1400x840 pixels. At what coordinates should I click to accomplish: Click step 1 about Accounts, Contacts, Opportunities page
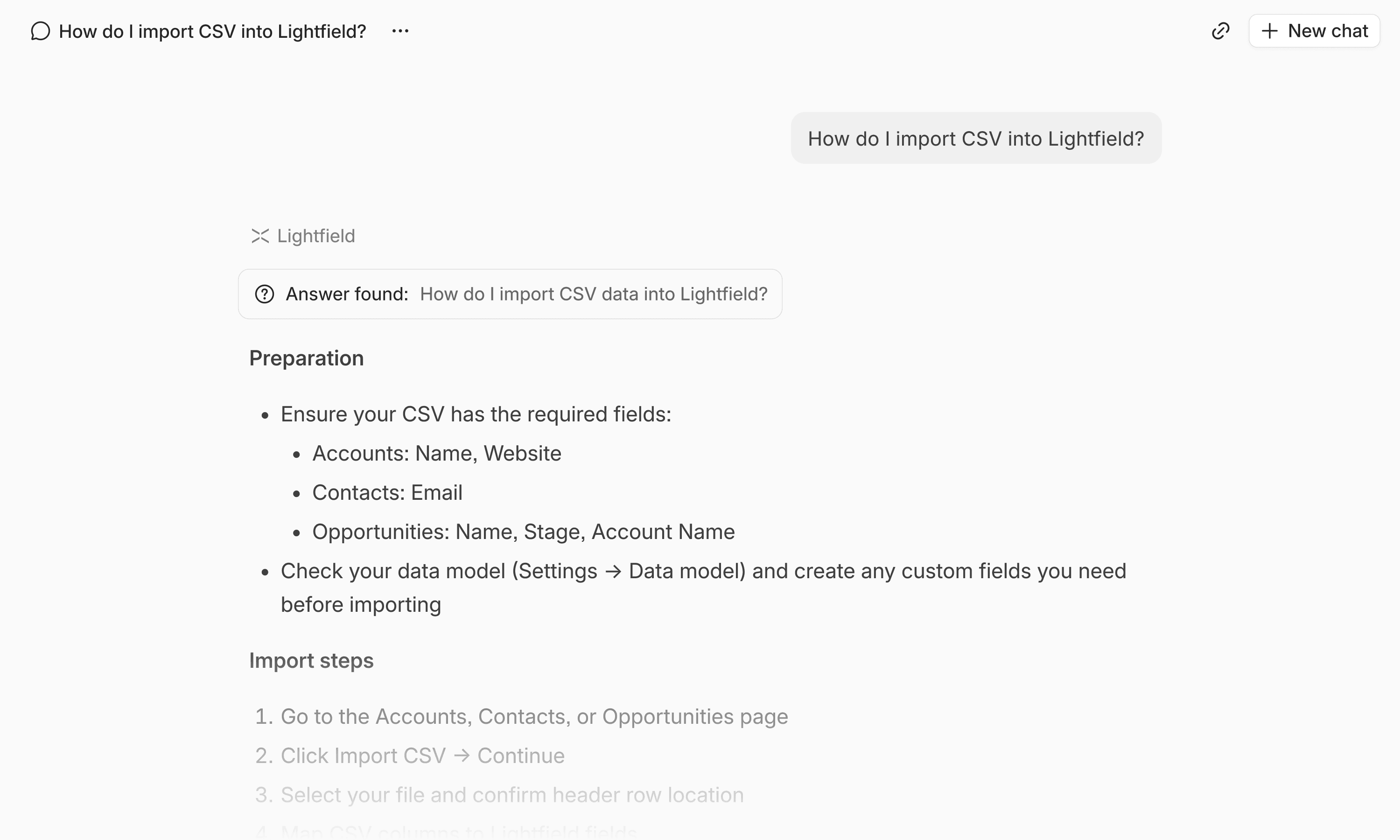[533, 717]
